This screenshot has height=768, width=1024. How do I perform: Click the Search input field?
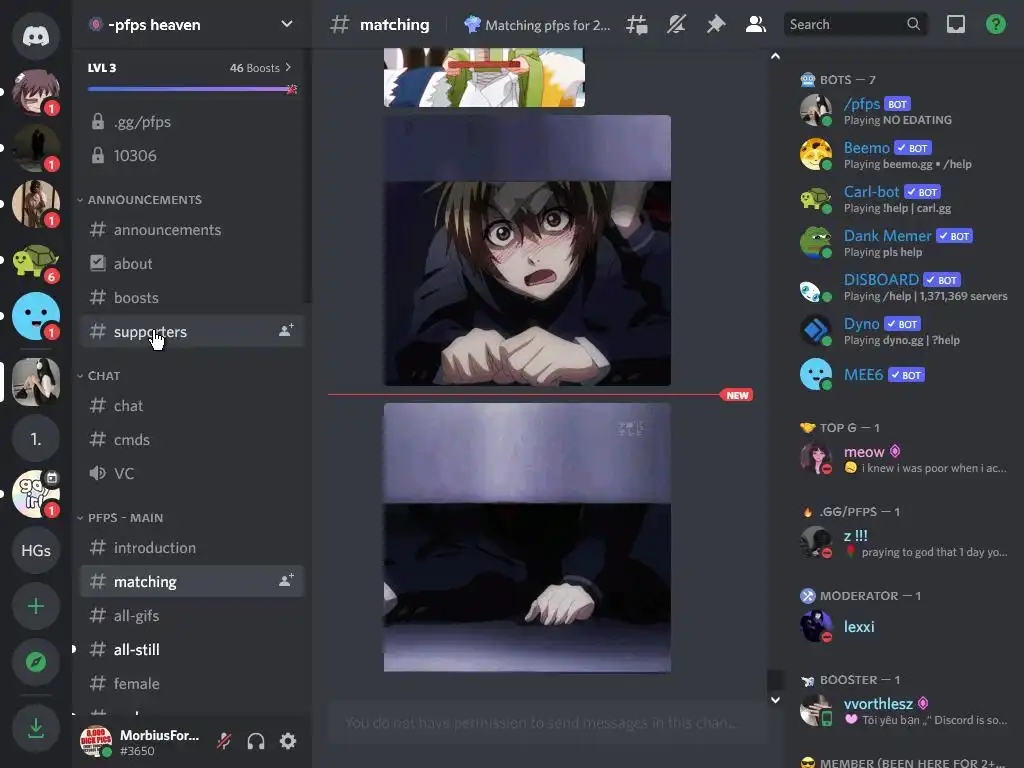coord(854,25)
